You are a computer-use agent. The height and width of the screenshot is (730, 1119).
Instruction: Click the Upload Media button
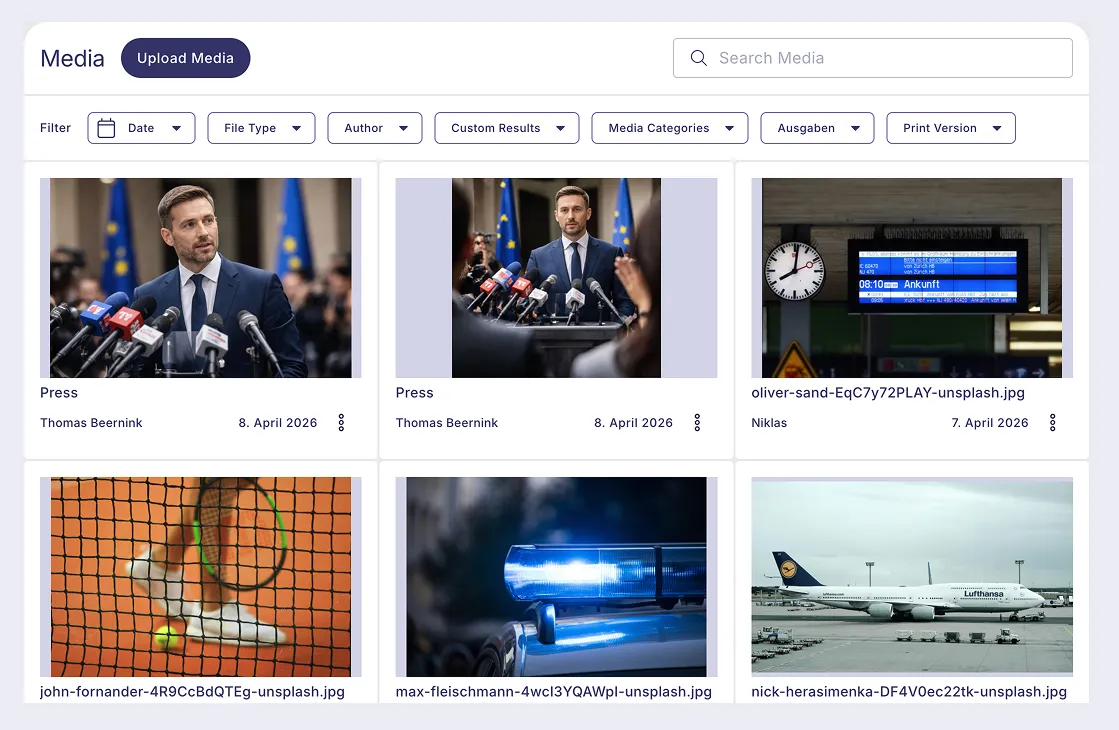pos(186,58)
